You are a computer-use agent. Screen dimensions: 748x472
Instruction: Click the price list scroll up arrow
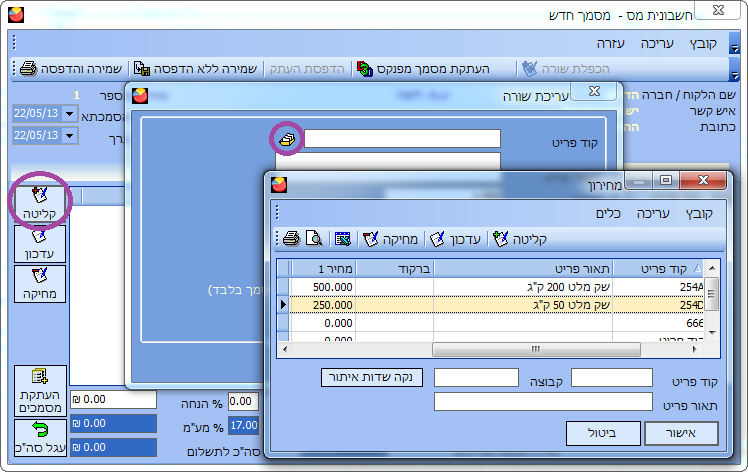[x=712, y=268]
